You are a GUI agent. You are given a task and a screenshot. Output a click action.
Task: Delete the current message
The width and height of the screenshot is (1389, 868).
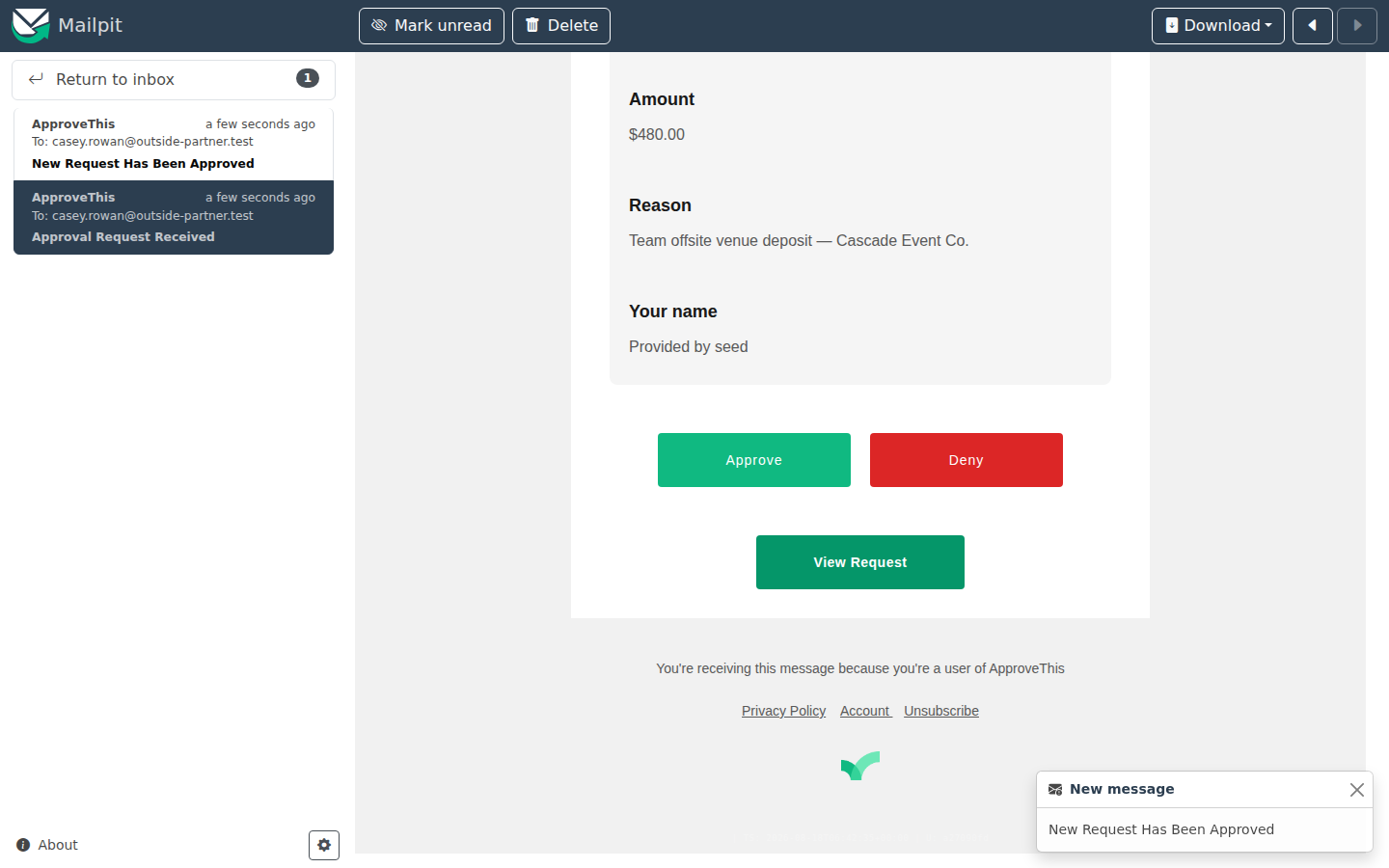coord(561,26)
